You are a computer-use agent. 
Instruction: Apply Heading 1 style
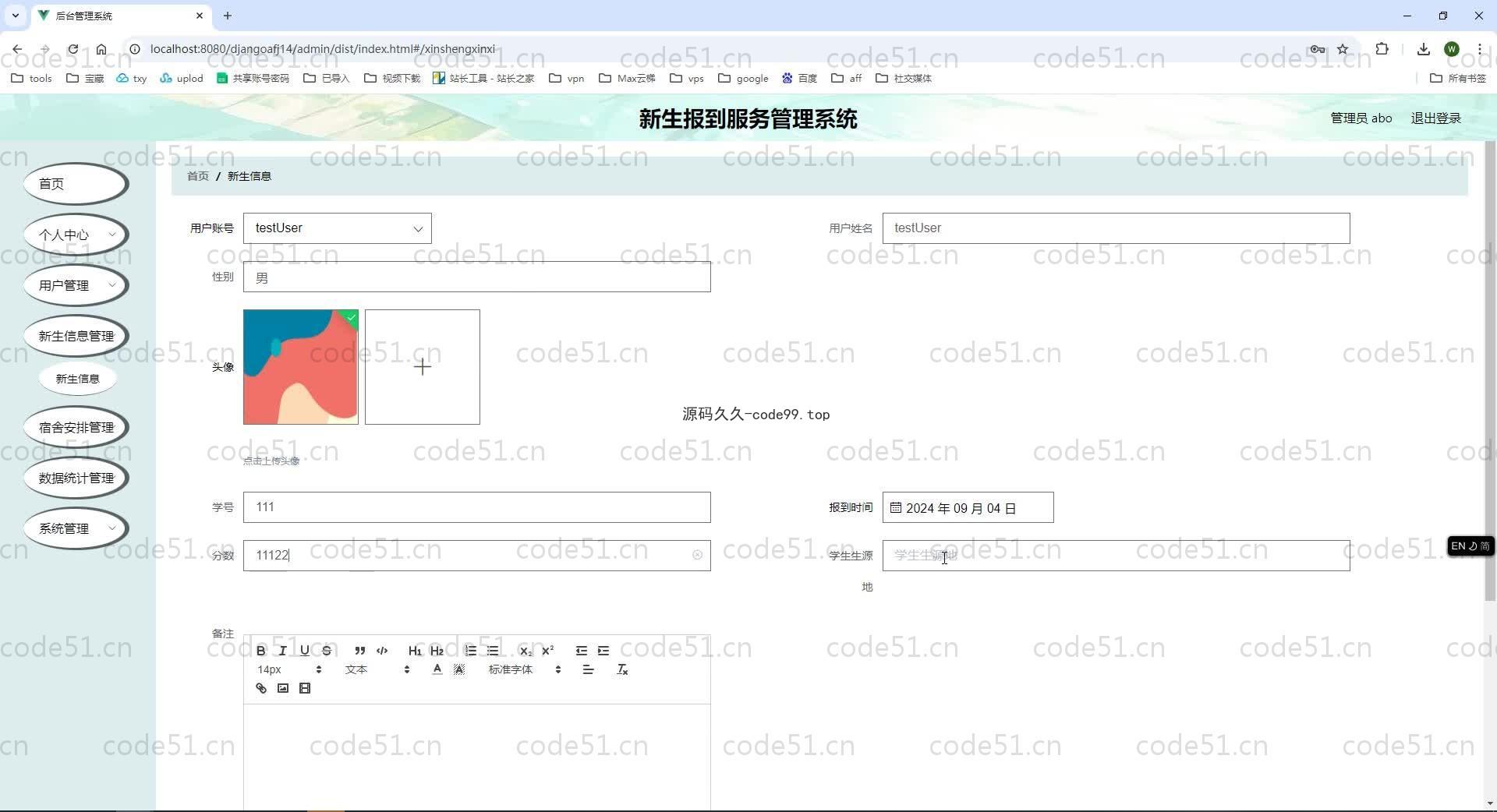click(x=415, y=651)
